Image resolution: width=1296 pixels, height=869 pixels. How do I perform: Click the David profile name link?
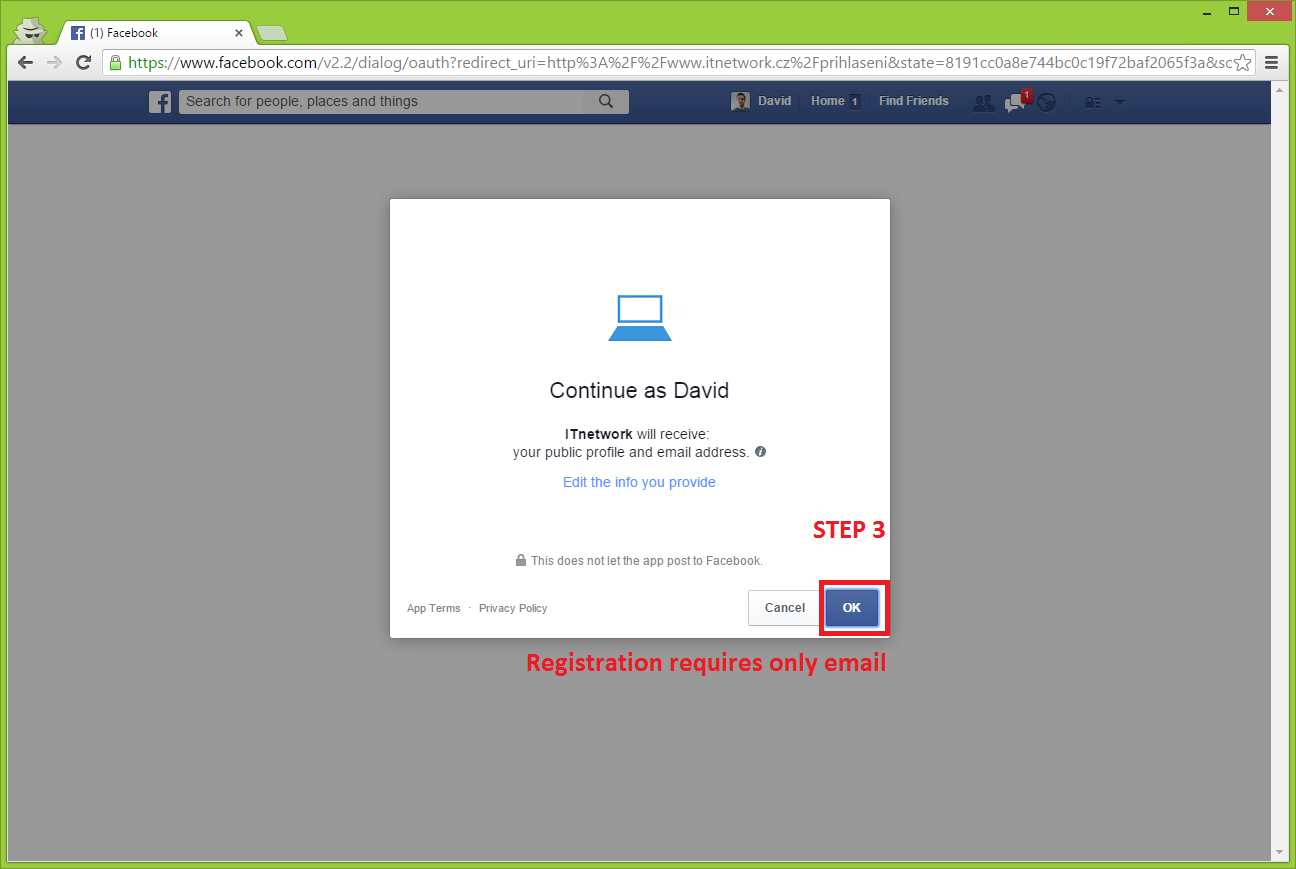(x=775, y=101)
